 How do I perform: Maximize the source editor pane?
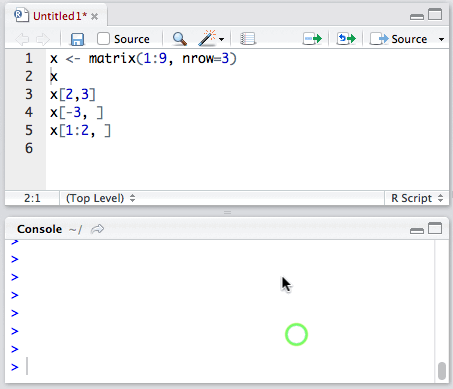435,15
